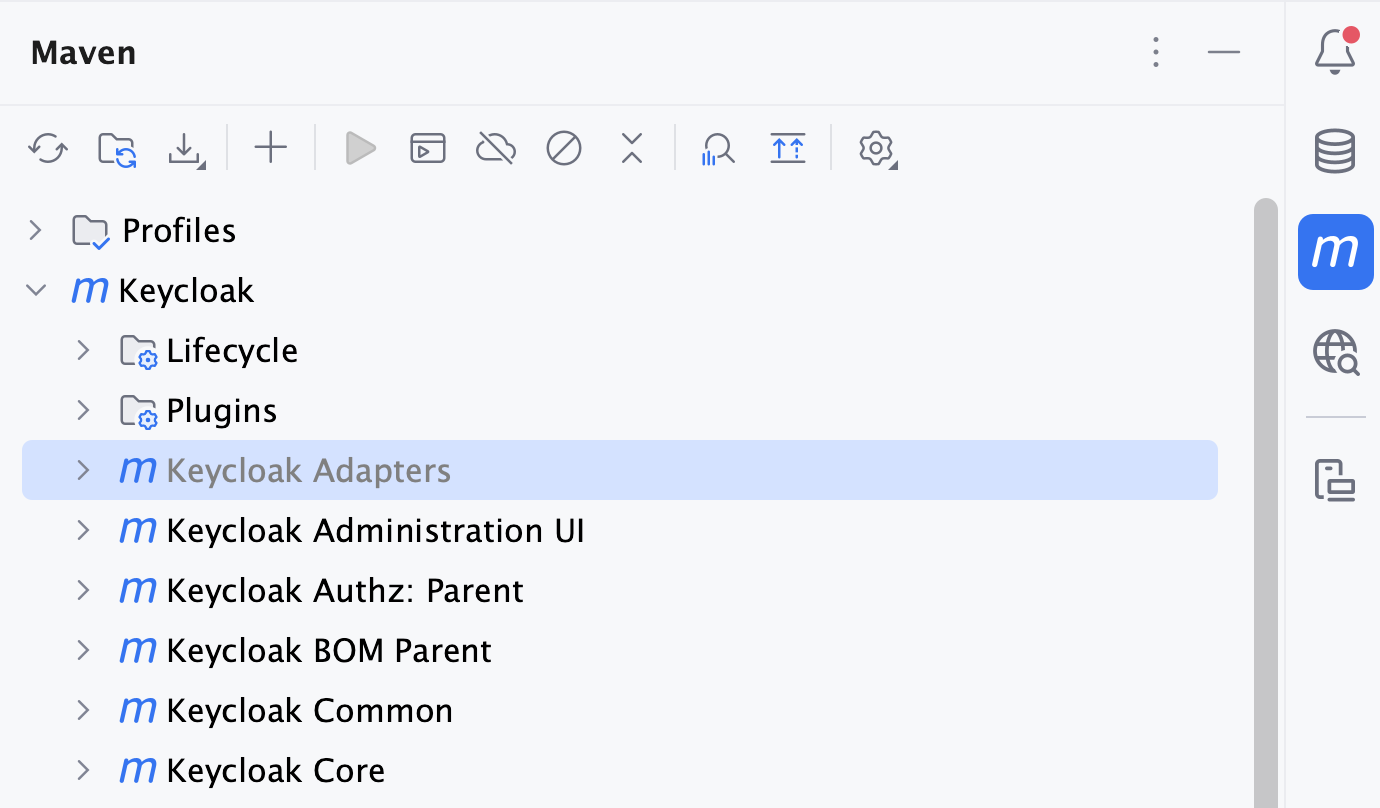Generate sources and update folders for all projects
Screen dimensions: 1380x808
pos(116,148)
